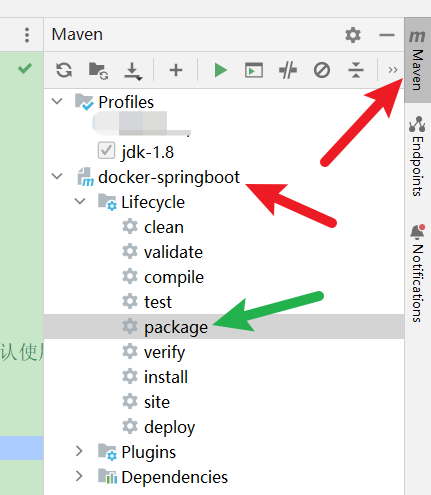
Task: Toggle skip tests mode icon
Action: pos(322,70)
